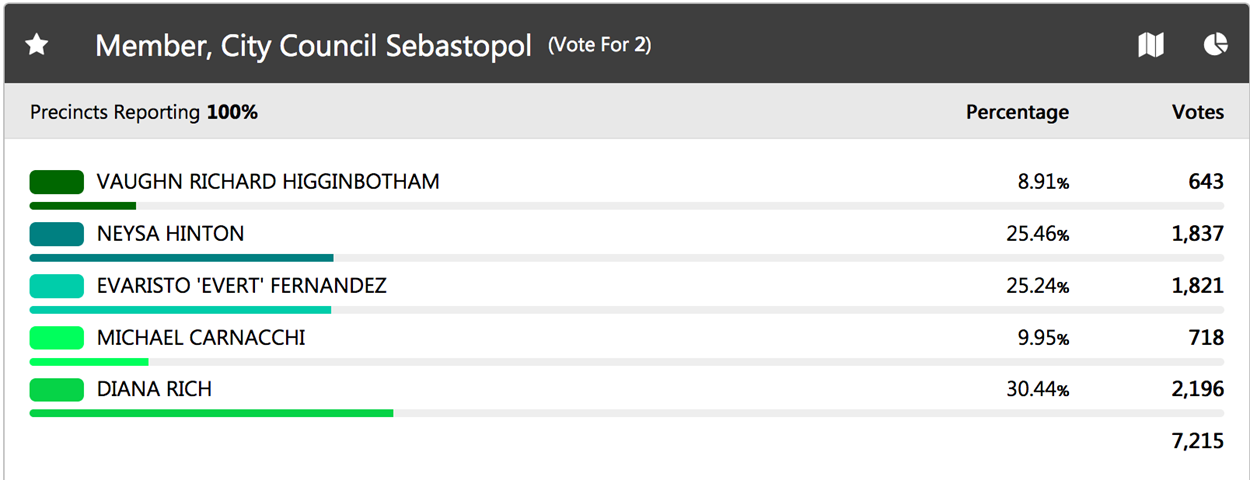Click Neysa Hinton's vote progress bar
This screenshot has height=480, width=1250.
(627, 257)
